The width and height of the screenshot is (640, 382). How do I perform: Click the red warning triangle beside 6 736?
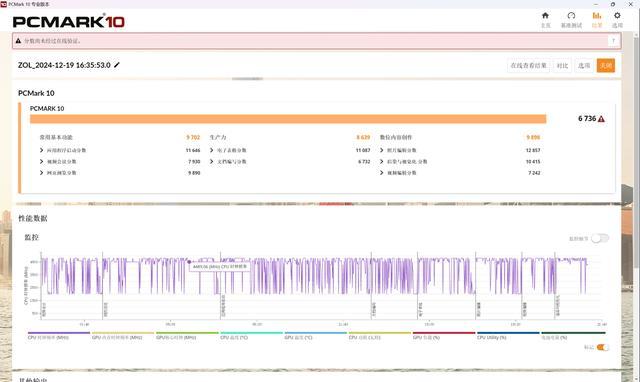[x=601, y=119]
